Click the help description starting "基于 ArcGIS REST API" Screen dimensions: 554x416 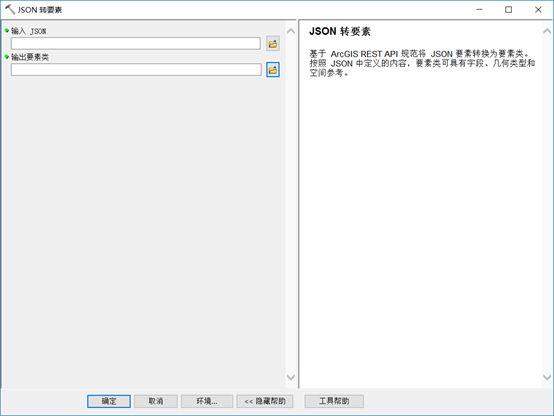422,63
